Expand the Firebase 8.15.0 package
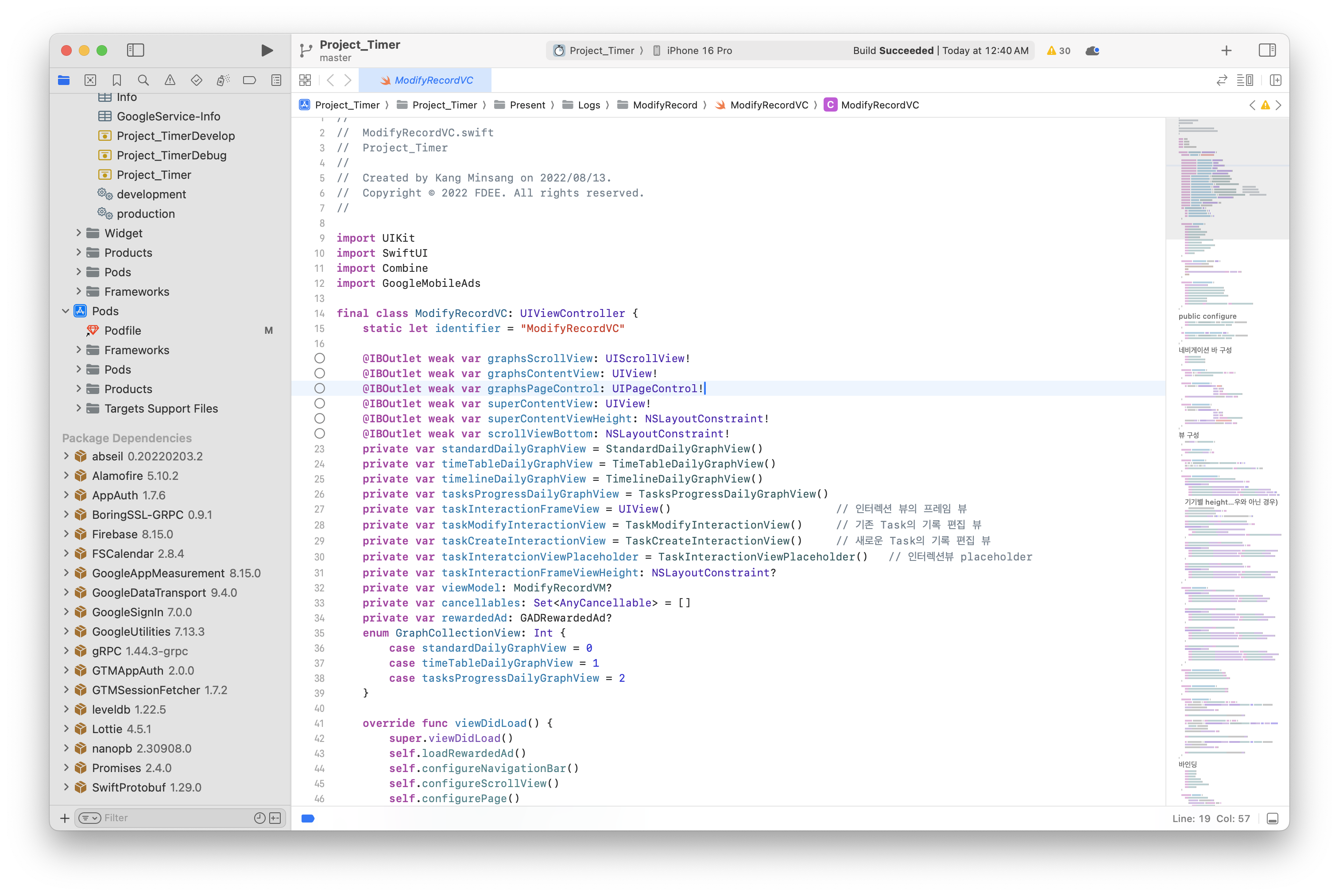1339x896 pixels. pyautogui.click(x=66, y=534)
